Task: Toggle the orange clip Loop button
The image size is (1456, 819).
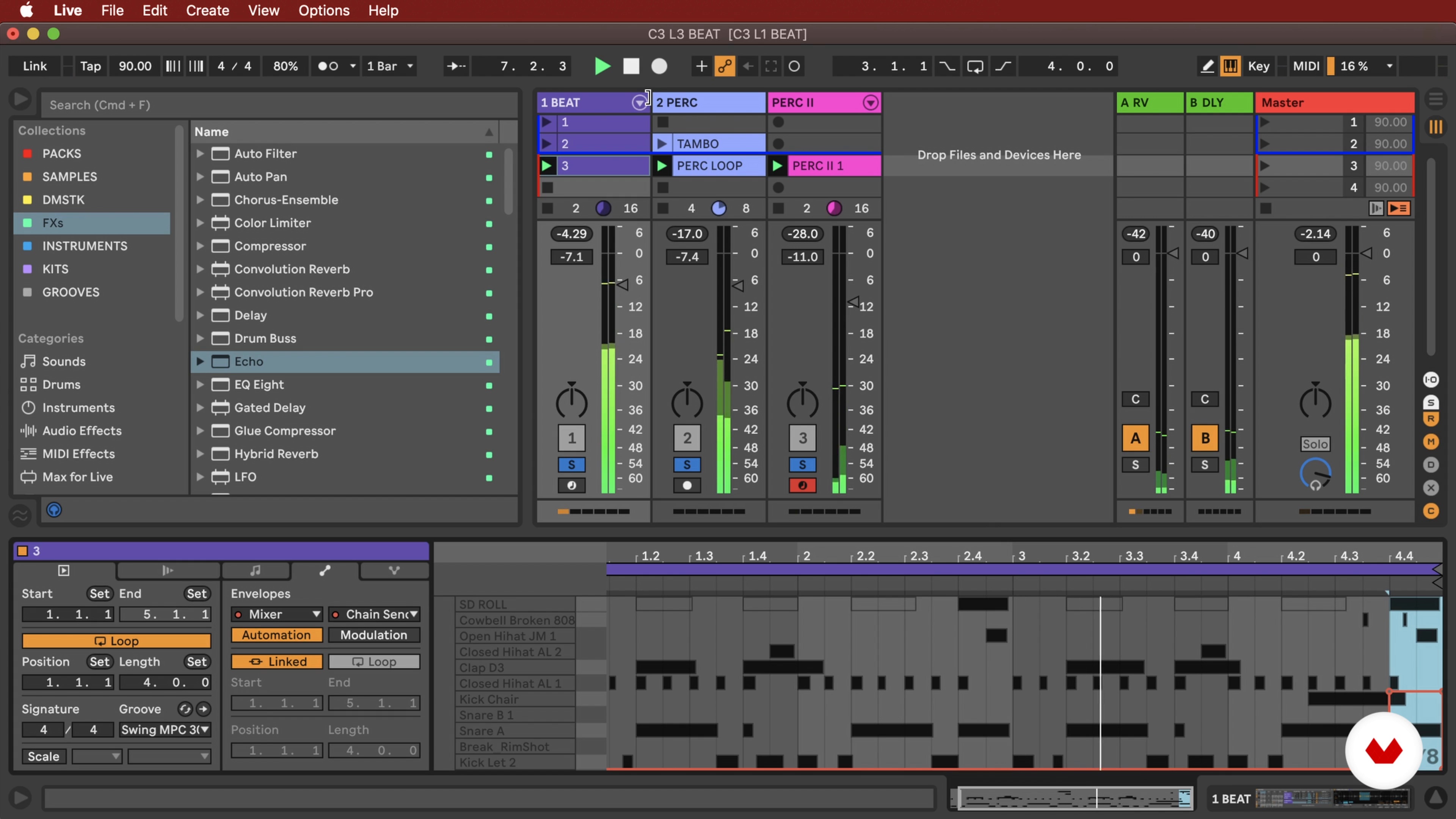Action: [116, 641]
